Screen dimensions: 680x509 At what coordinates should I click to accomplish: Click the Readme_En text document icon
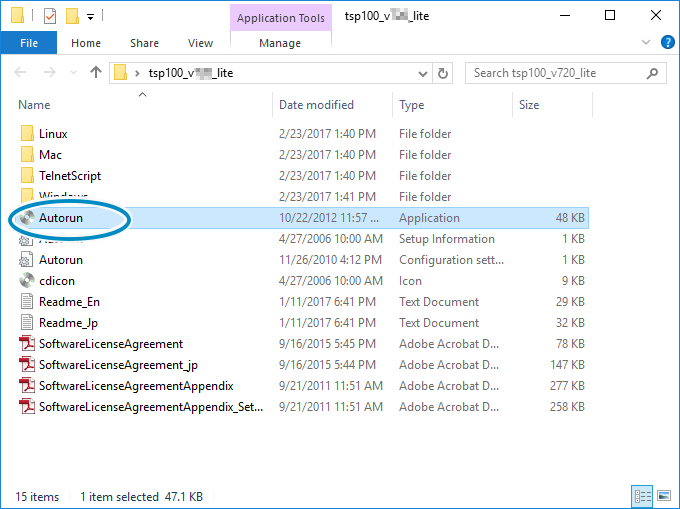tap(28, 302)
